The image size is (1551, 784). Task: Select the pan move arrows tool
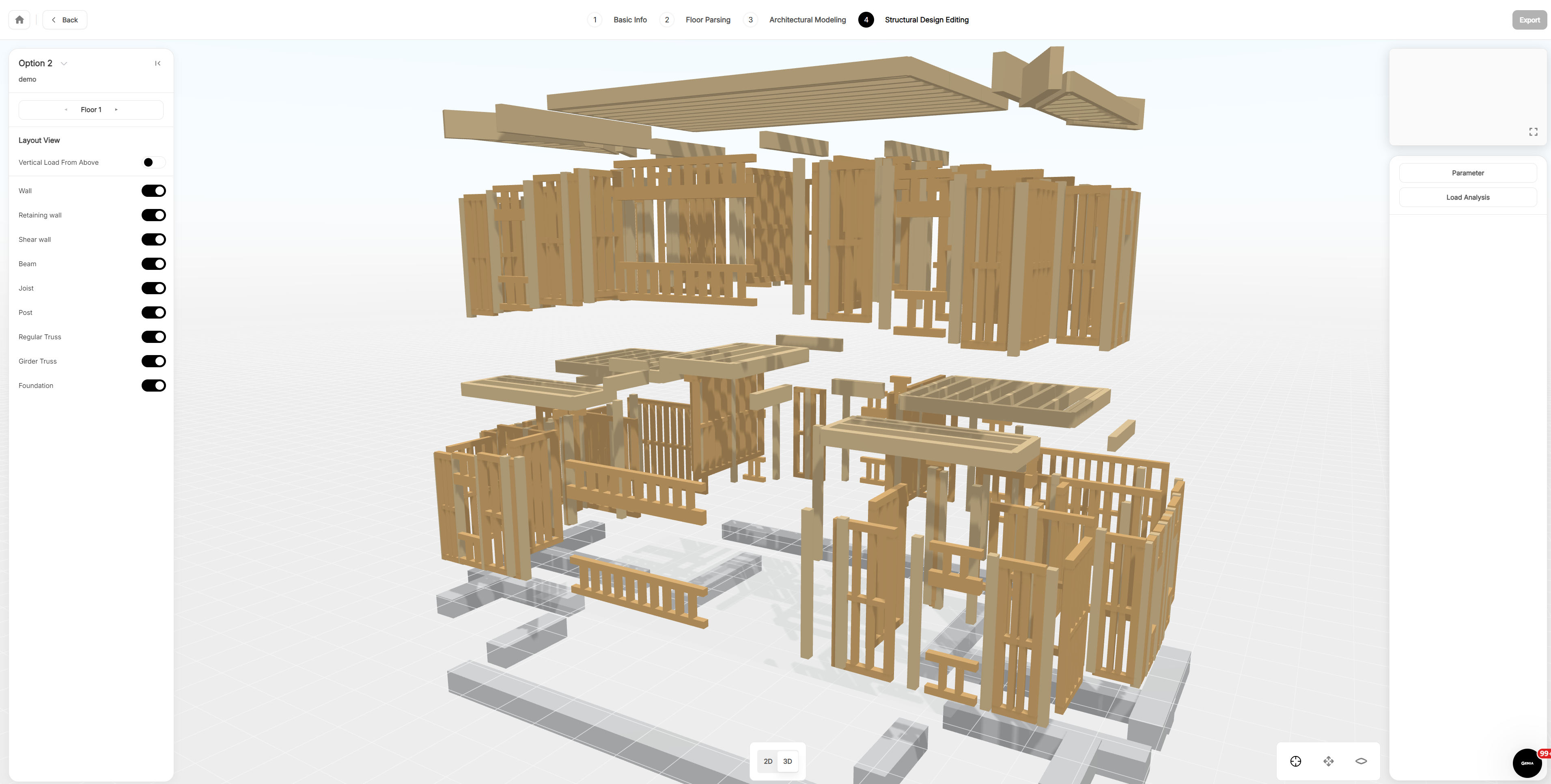pyautogui.click(x=1328, y=761)
